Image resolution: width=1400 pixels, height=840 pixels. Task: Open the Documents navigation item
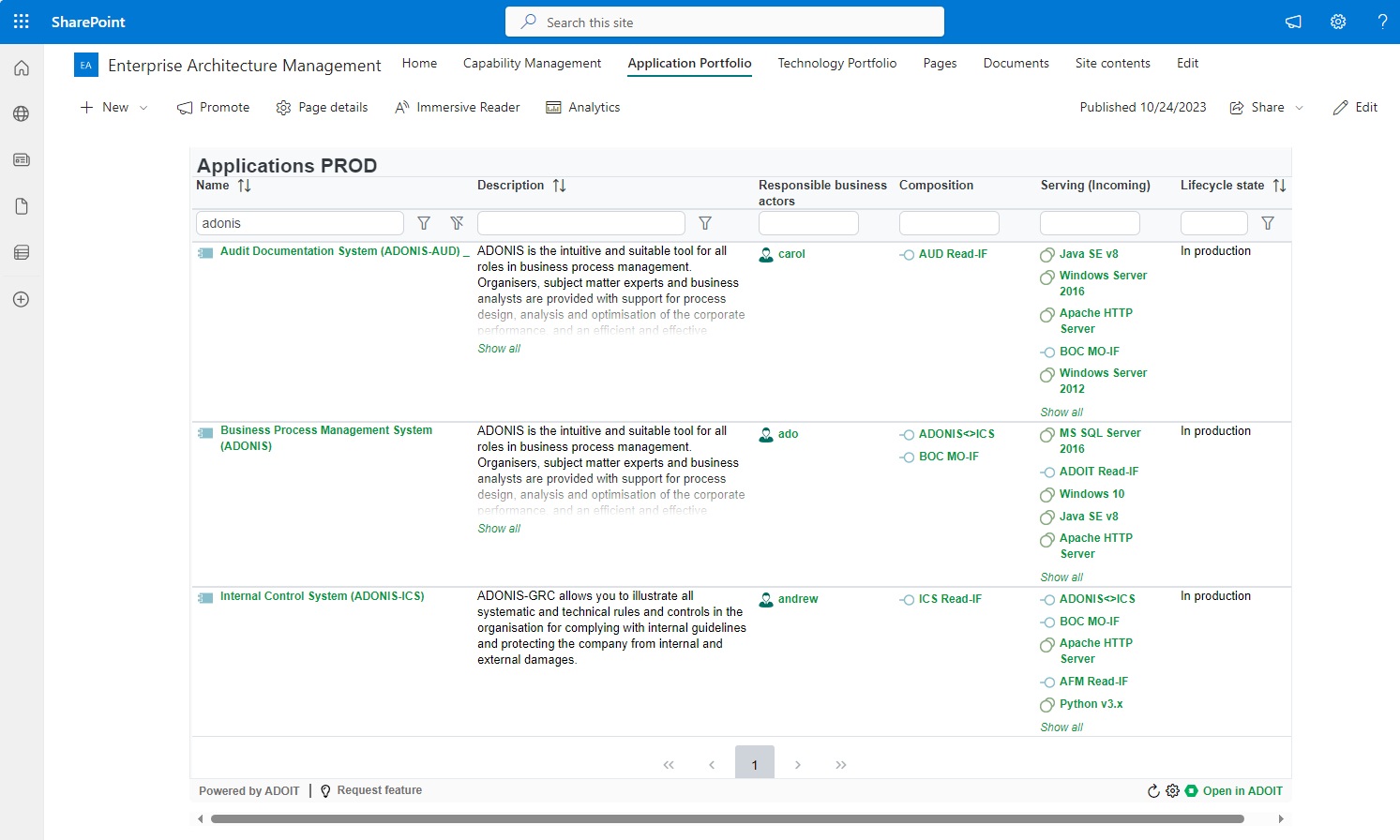pos(1016,63)
